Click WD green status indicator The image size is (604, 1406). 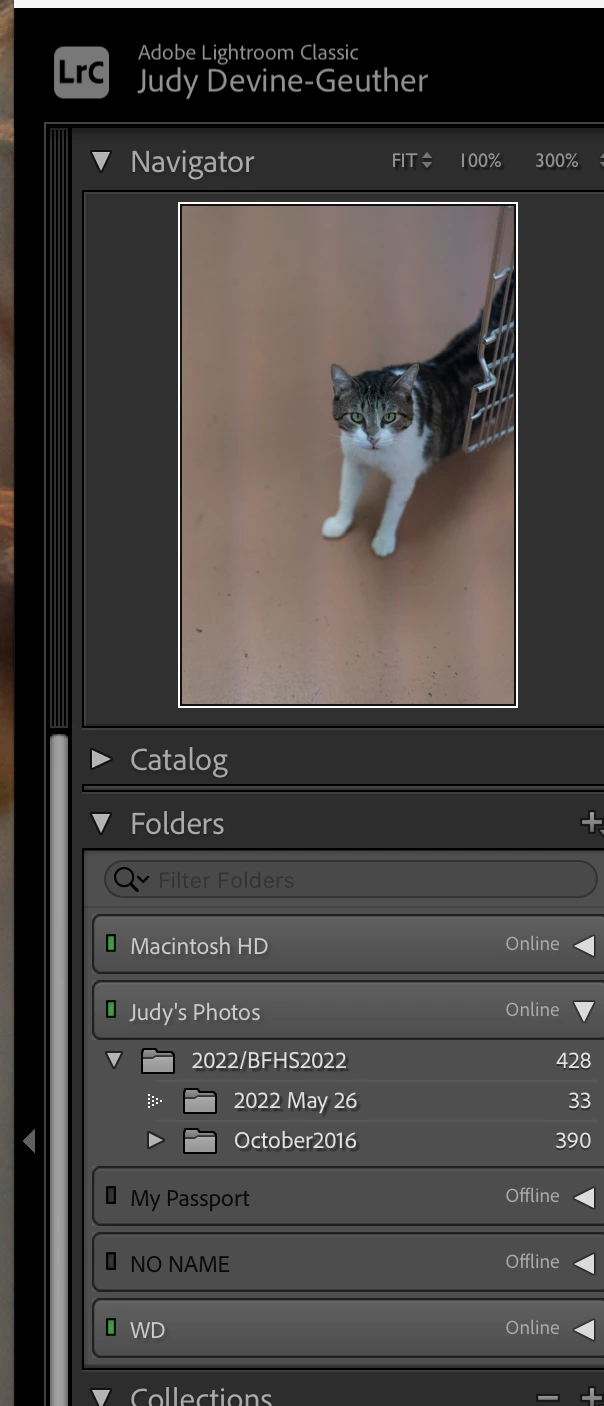tap(111, 1327)
